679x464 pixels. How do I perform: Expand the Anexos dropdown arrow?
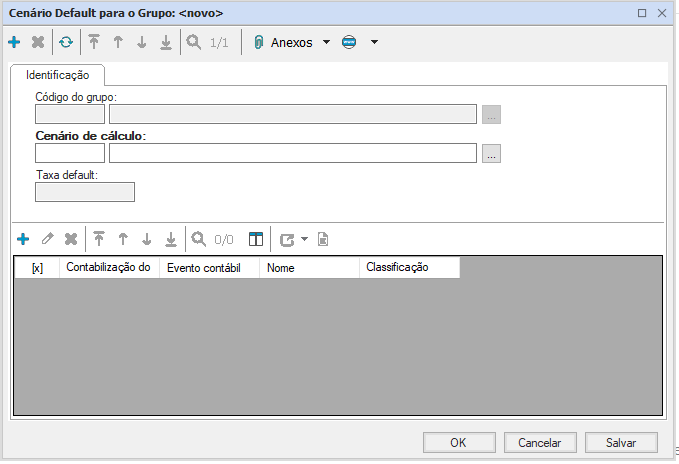(x=326, y=43)
